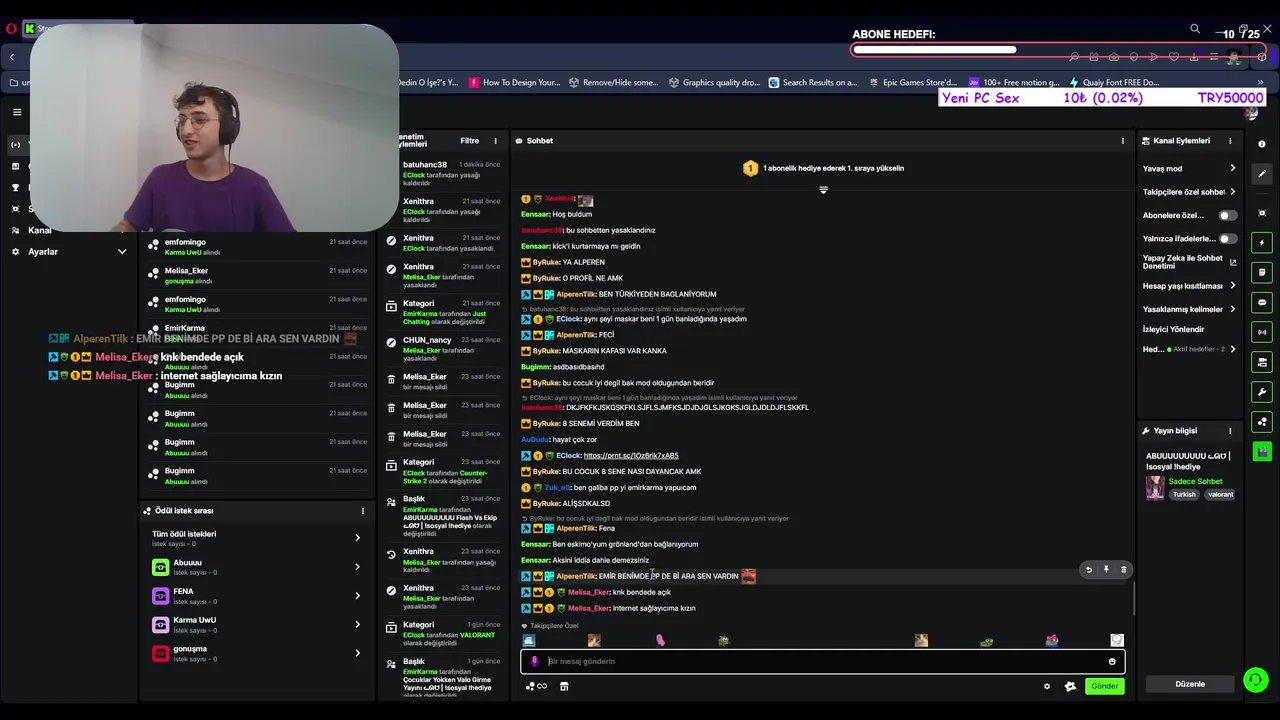The width and height of the screenshot is (1280, 720).
Task: Click the chat bubble icon in right sidebar
Action: 1262,302
